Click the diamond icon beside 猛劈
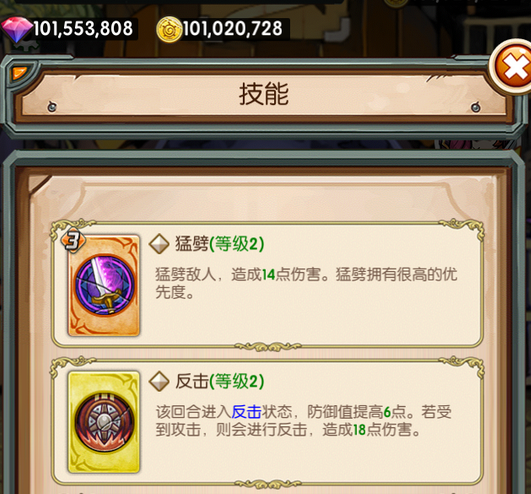 pos(159,244)
